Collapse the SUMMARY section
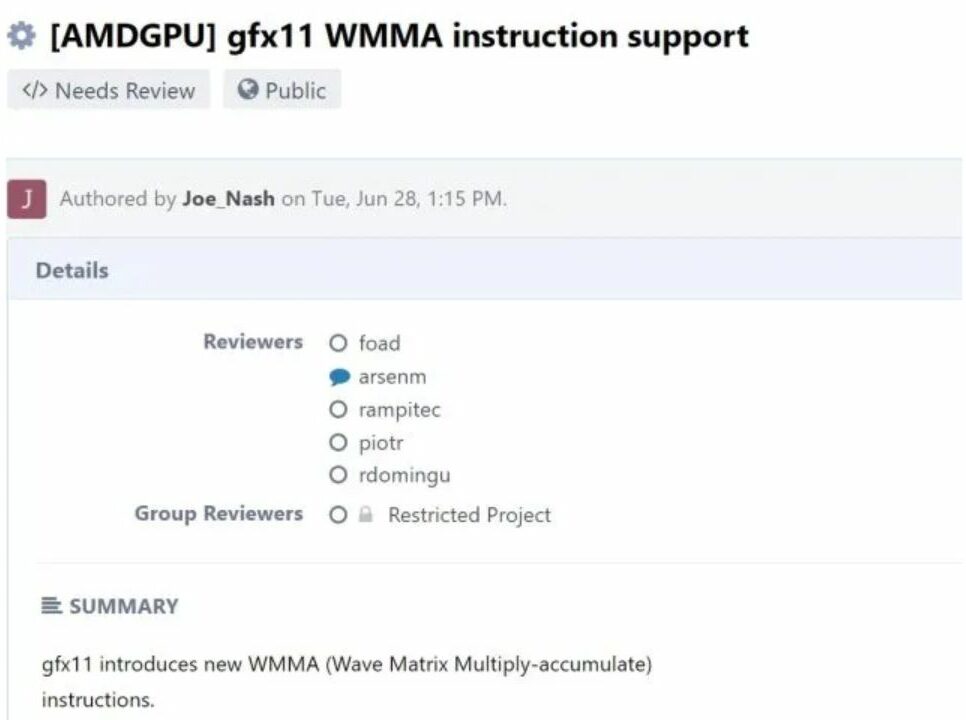 [x=122, y=605]
